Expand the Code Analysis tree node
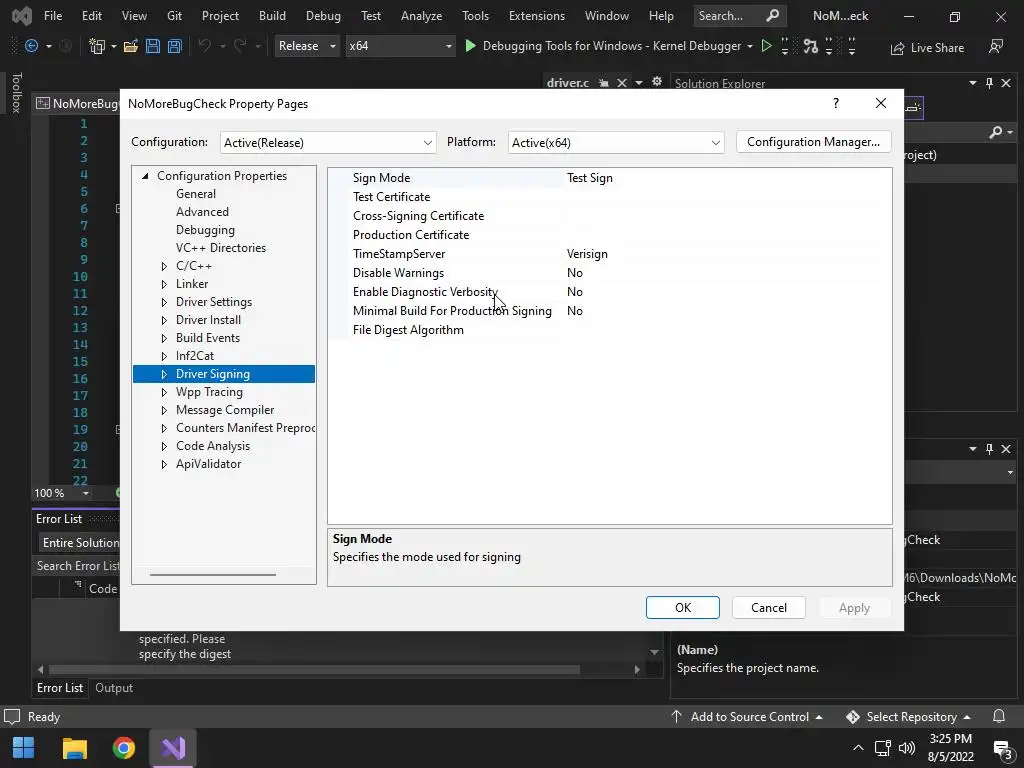The image size is (1024, 768). [x=164, y=446]
